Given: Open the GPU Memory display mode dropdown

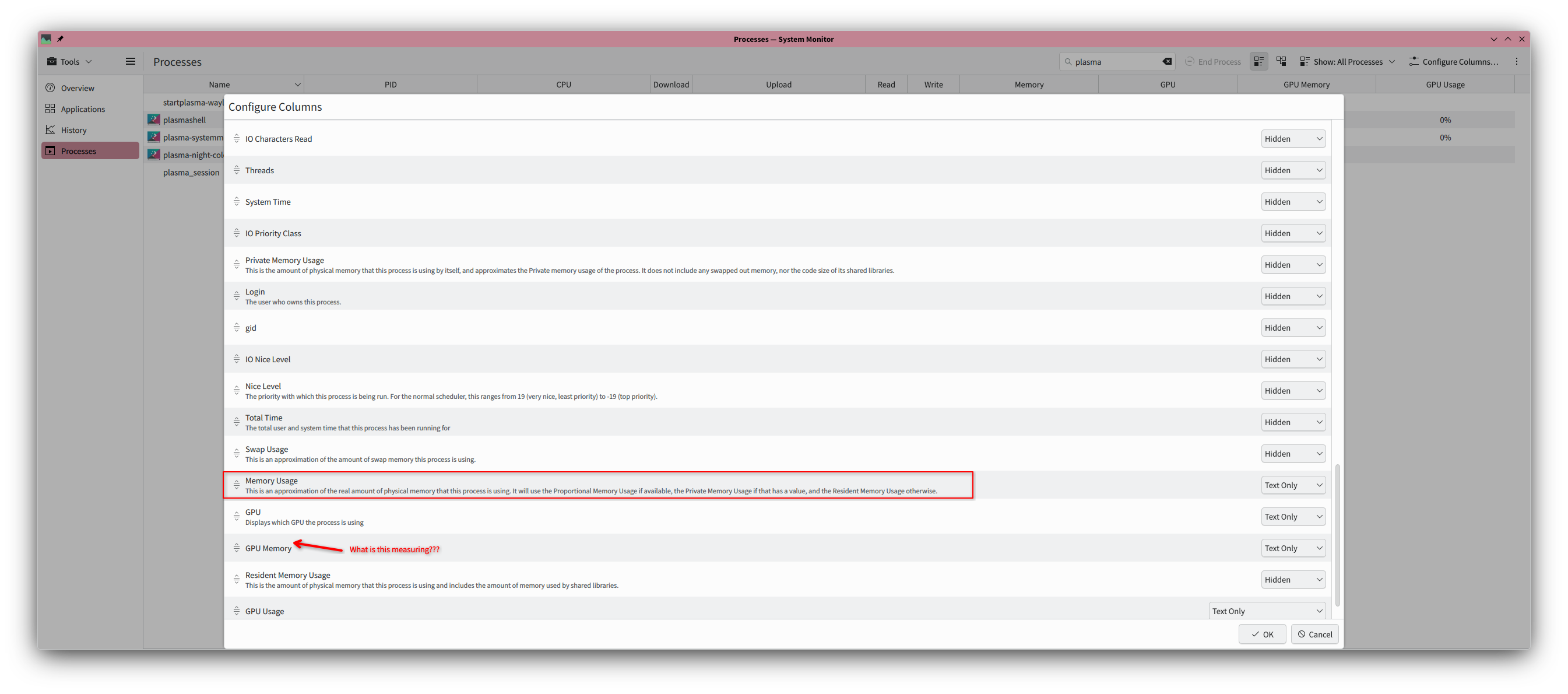Looking at the screenshot, I should click(1293, 548).
